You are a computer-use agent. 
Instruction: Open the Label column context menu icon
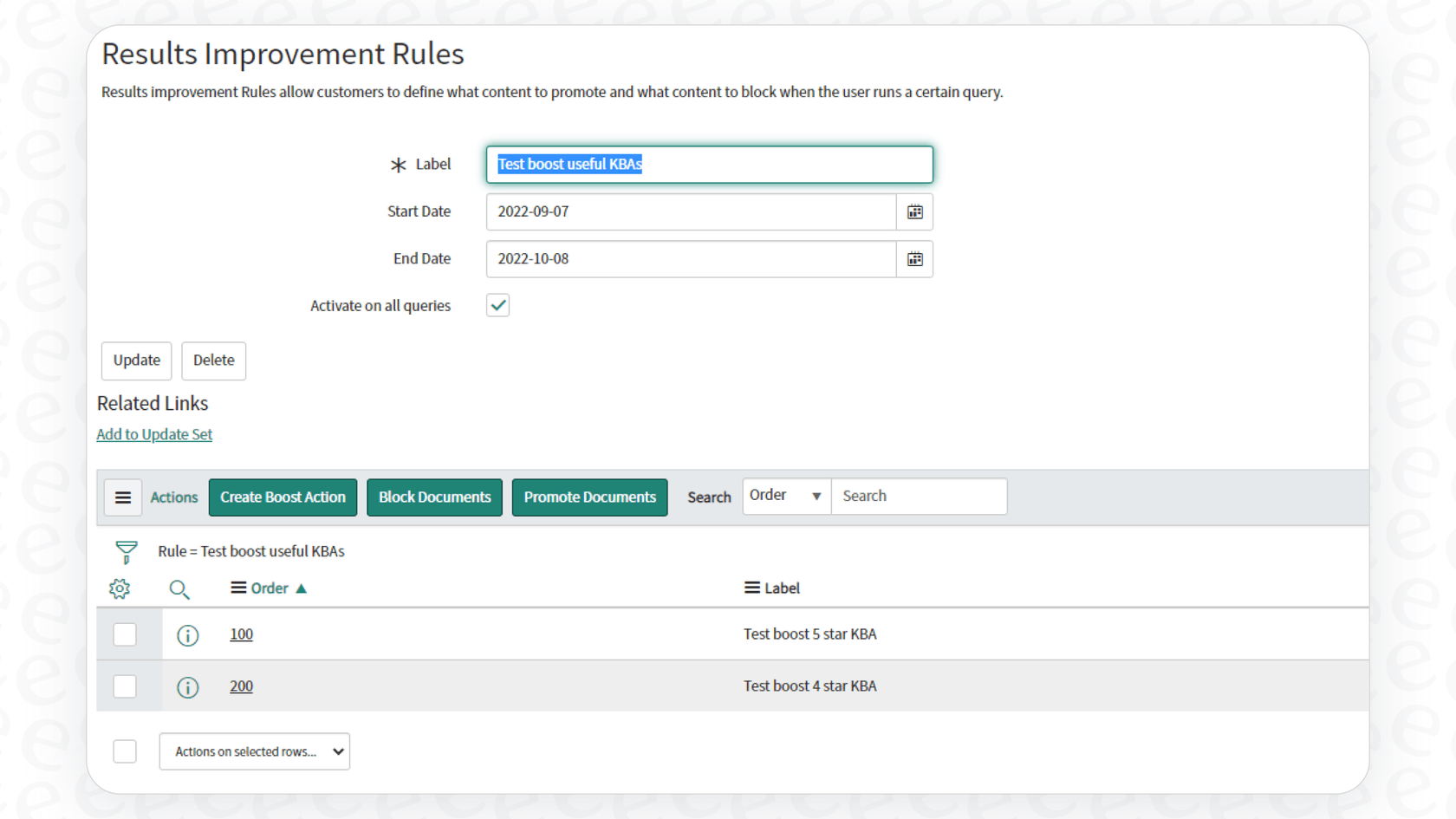coord(749,588)
